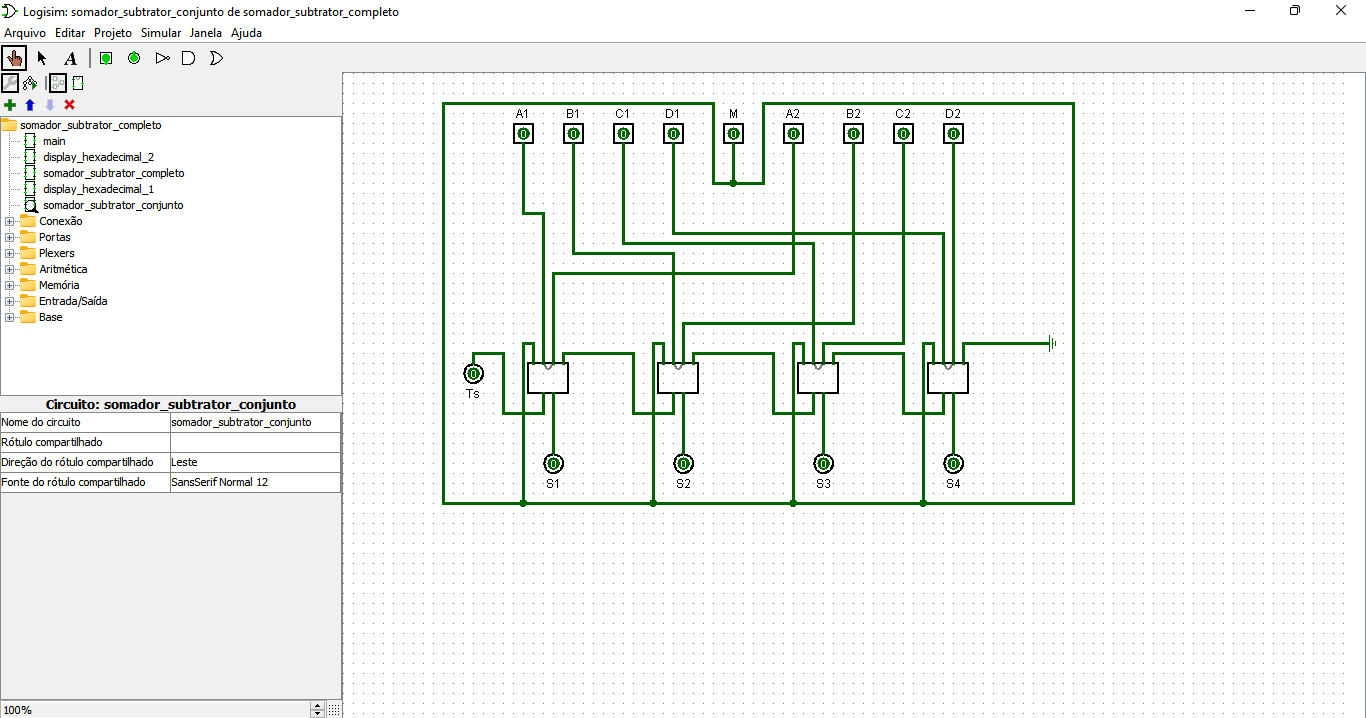Click the Logisim app icon in title bar
The image size is (1366, 718).
coord(10,11)
